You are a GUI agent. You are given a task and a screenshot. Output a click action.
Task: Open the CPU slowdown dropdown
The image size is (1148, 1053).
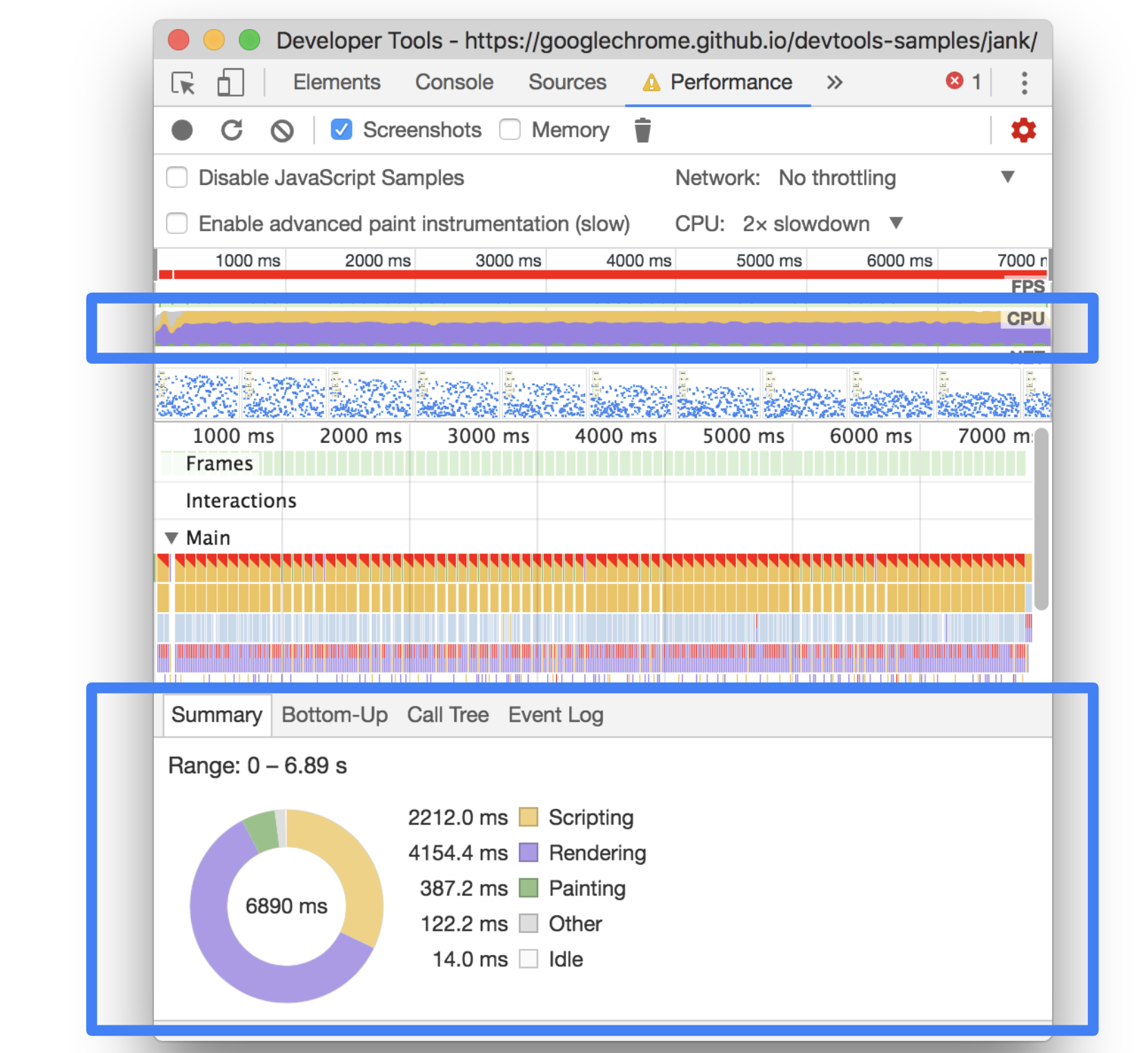point(822,224)
